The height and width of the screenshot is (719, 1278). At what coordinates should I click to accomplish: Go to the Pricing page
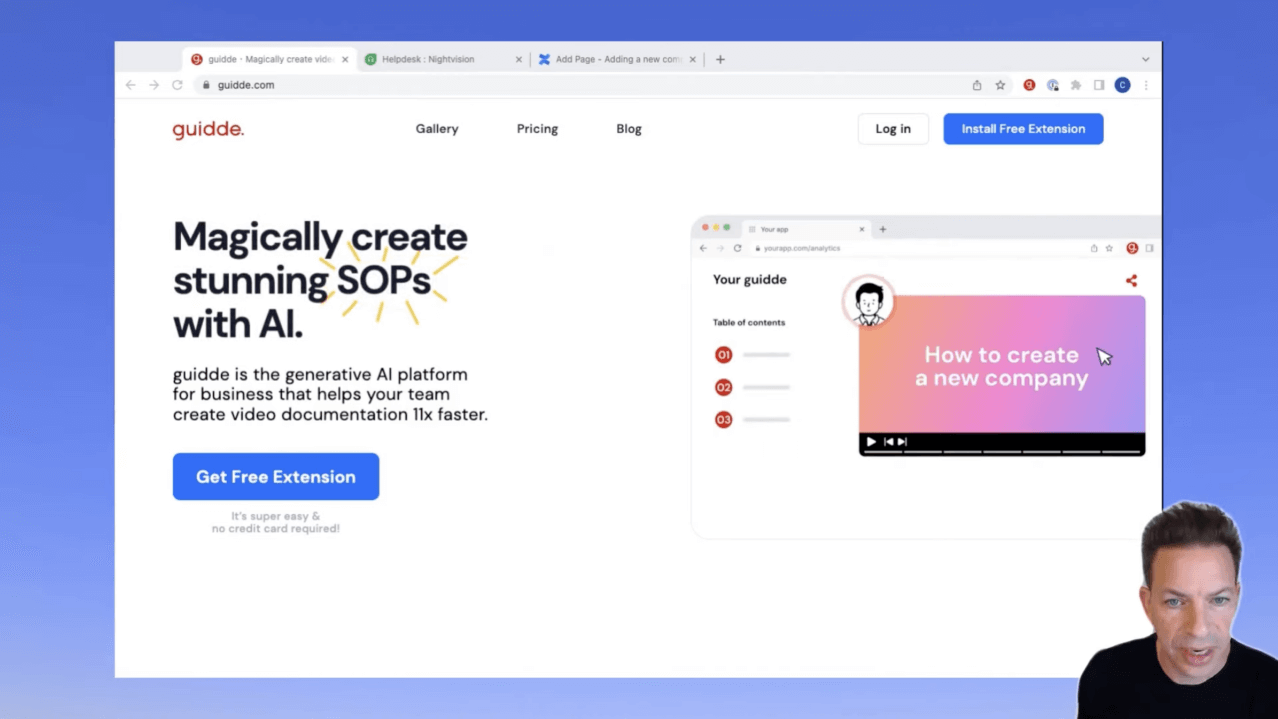tap(537, 129)
